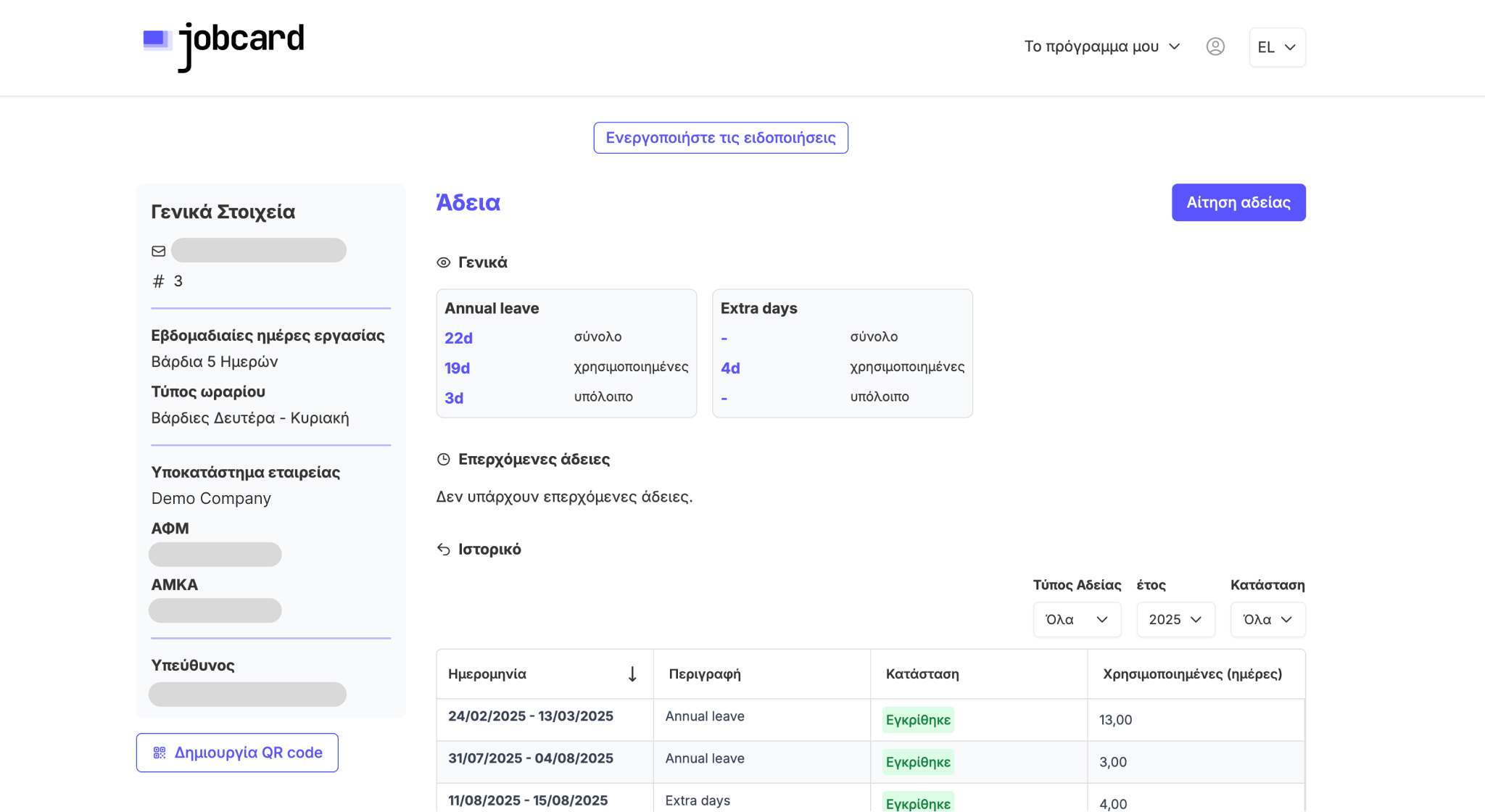The image size is (1485, 812).
Task: Open the Το πρόγραμμα μου menu
Action: click(1101, 46)
